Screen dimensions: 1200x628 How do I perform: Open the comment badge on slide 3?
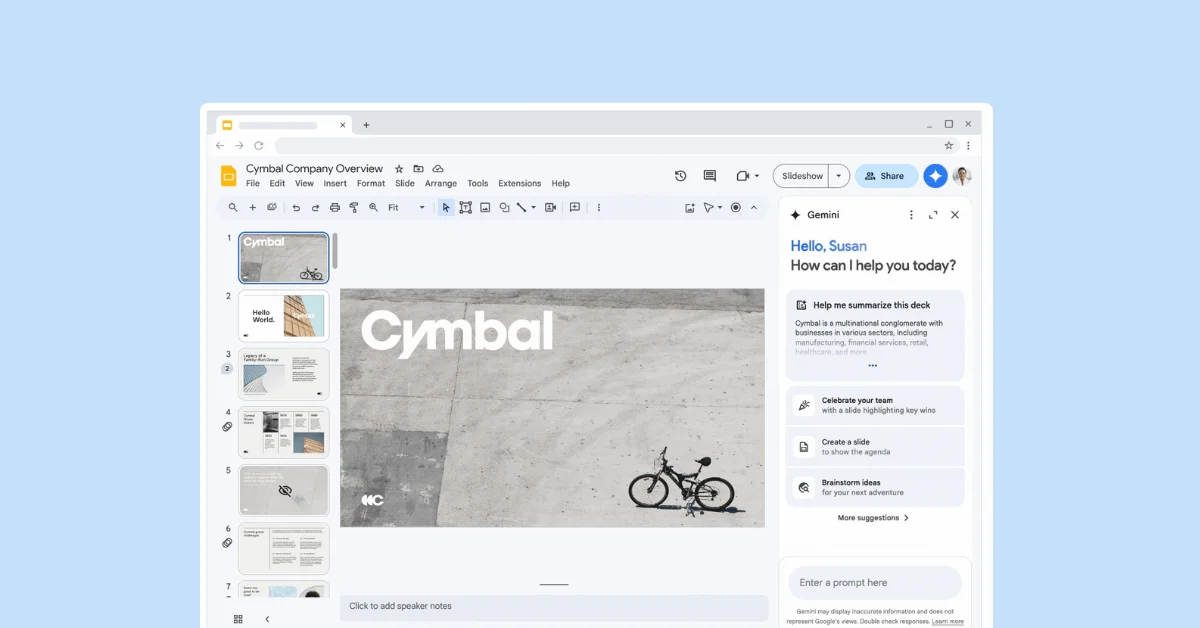(x=227, y=369)
